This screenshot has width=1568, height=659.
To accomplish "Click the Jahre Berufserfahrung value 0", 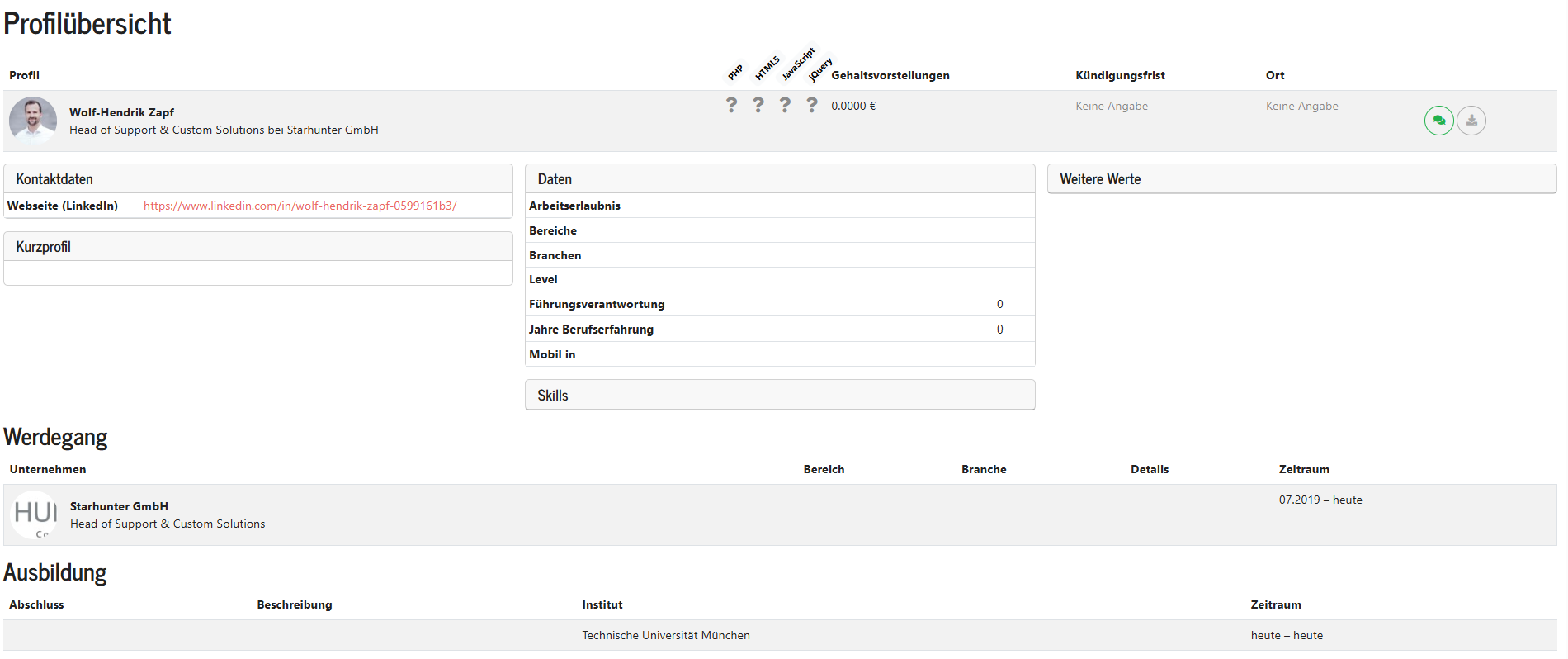I will point(999,329).
